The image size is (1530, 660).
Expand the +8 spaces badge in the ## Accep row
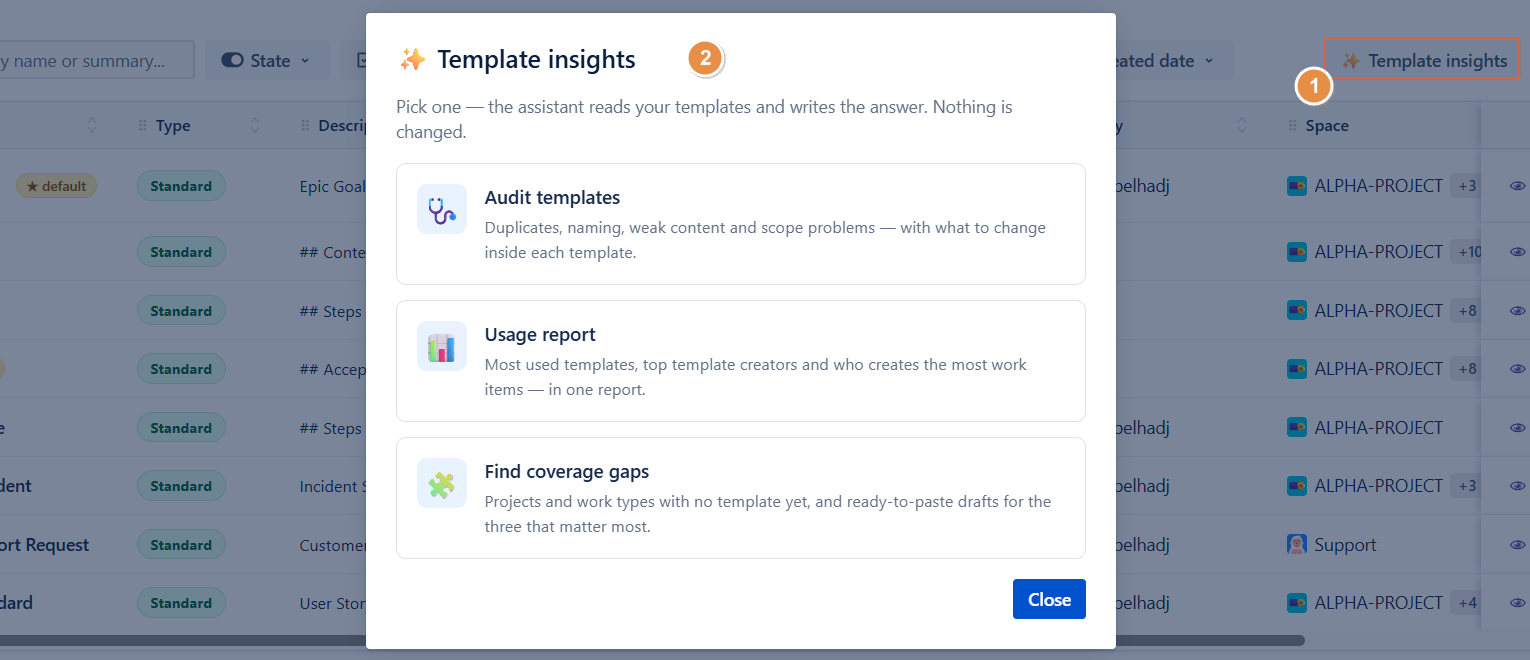coord(1466,369)
